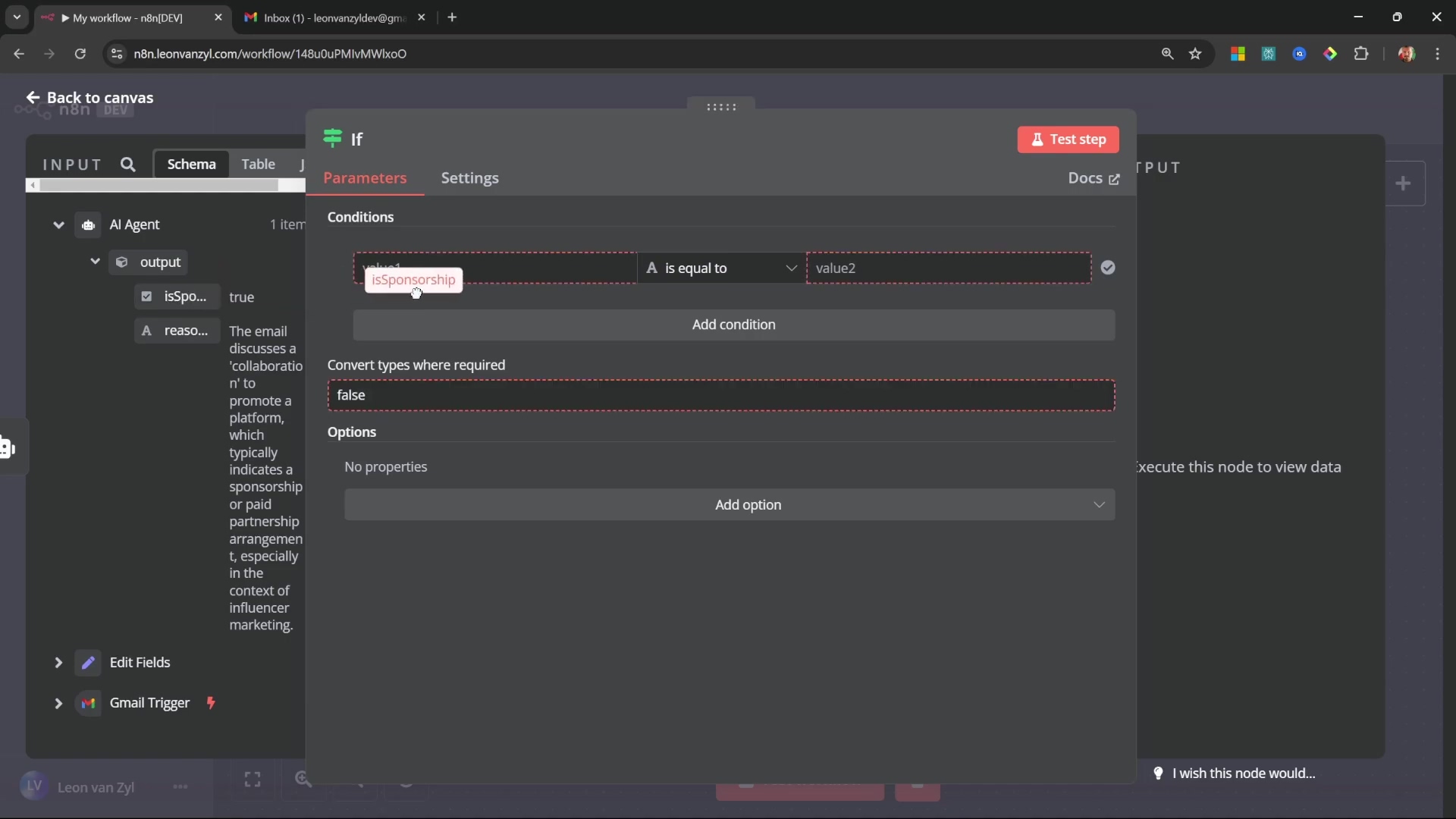Toggle Convert types where required field

click(720, 395)
